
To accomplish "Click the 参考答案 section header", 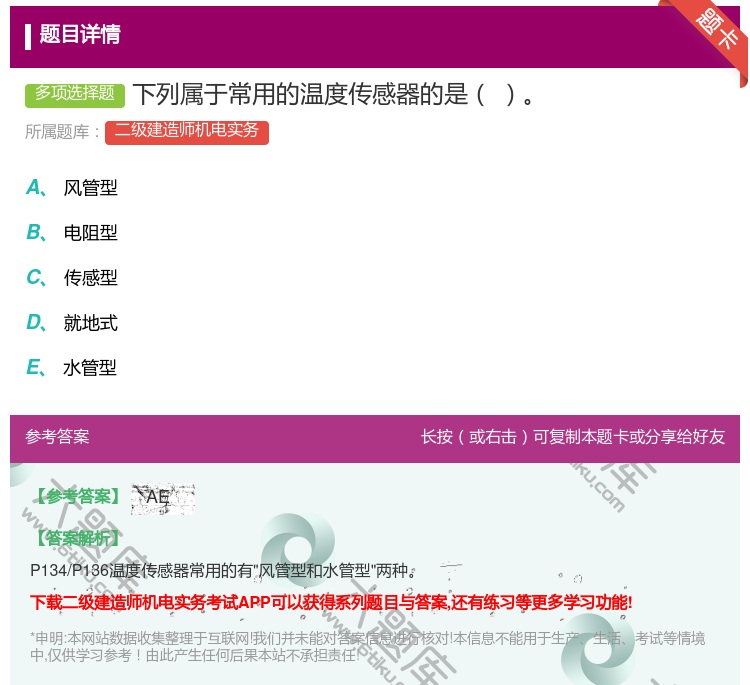I will coord(57,437).
